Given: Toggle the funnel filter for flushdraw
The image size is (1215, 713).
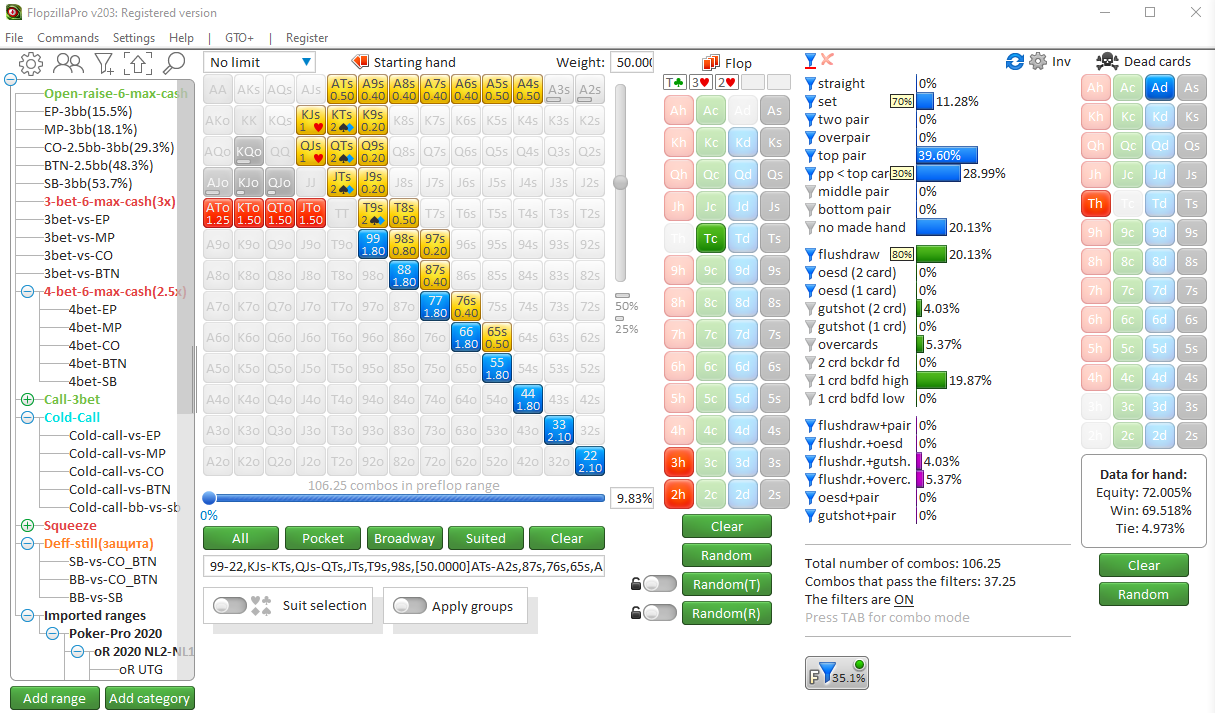Looking at the screenshot, I should [x=811, y=255].
